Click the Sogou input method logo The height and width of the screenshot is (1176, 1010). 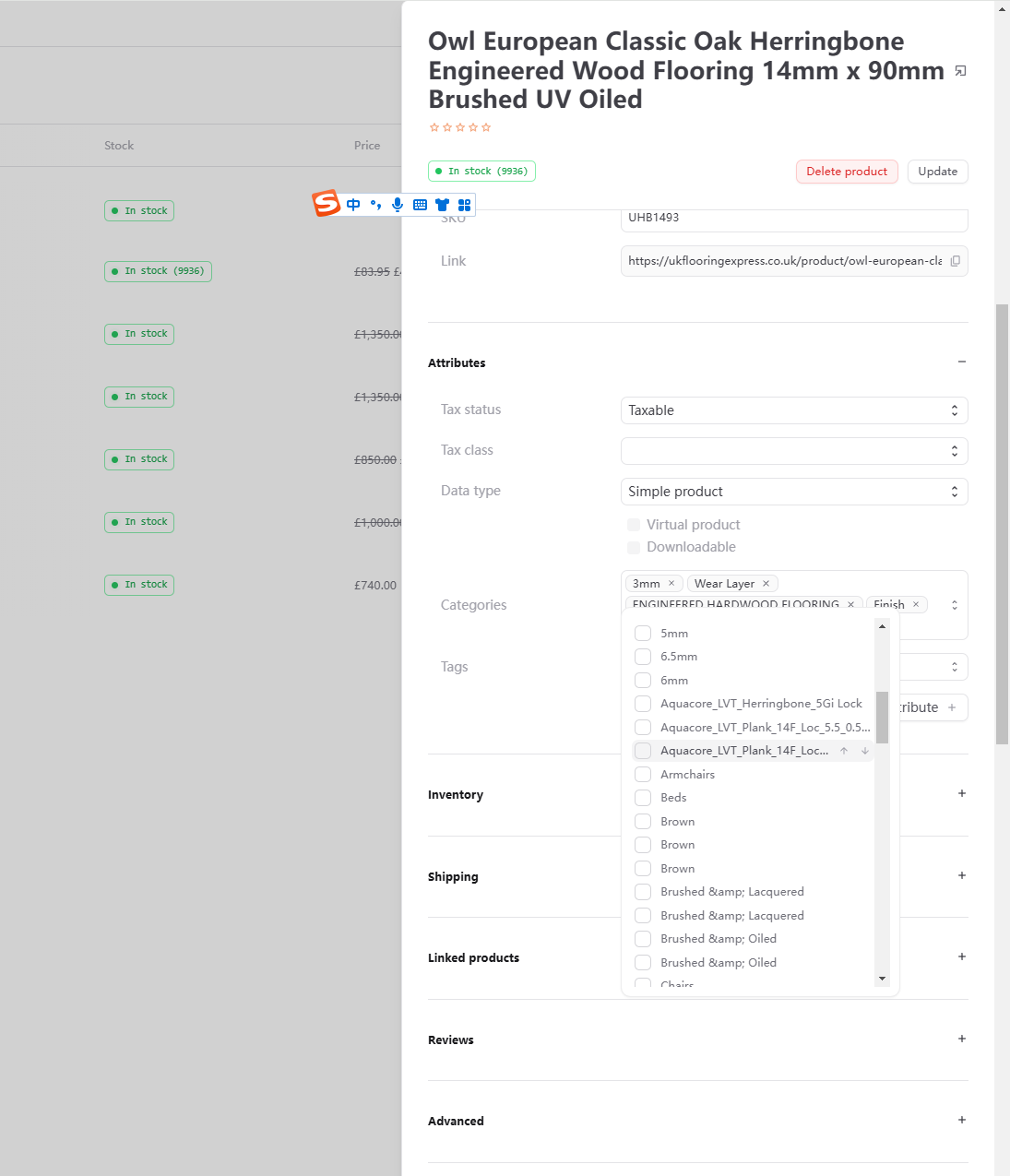pos(327,203)
